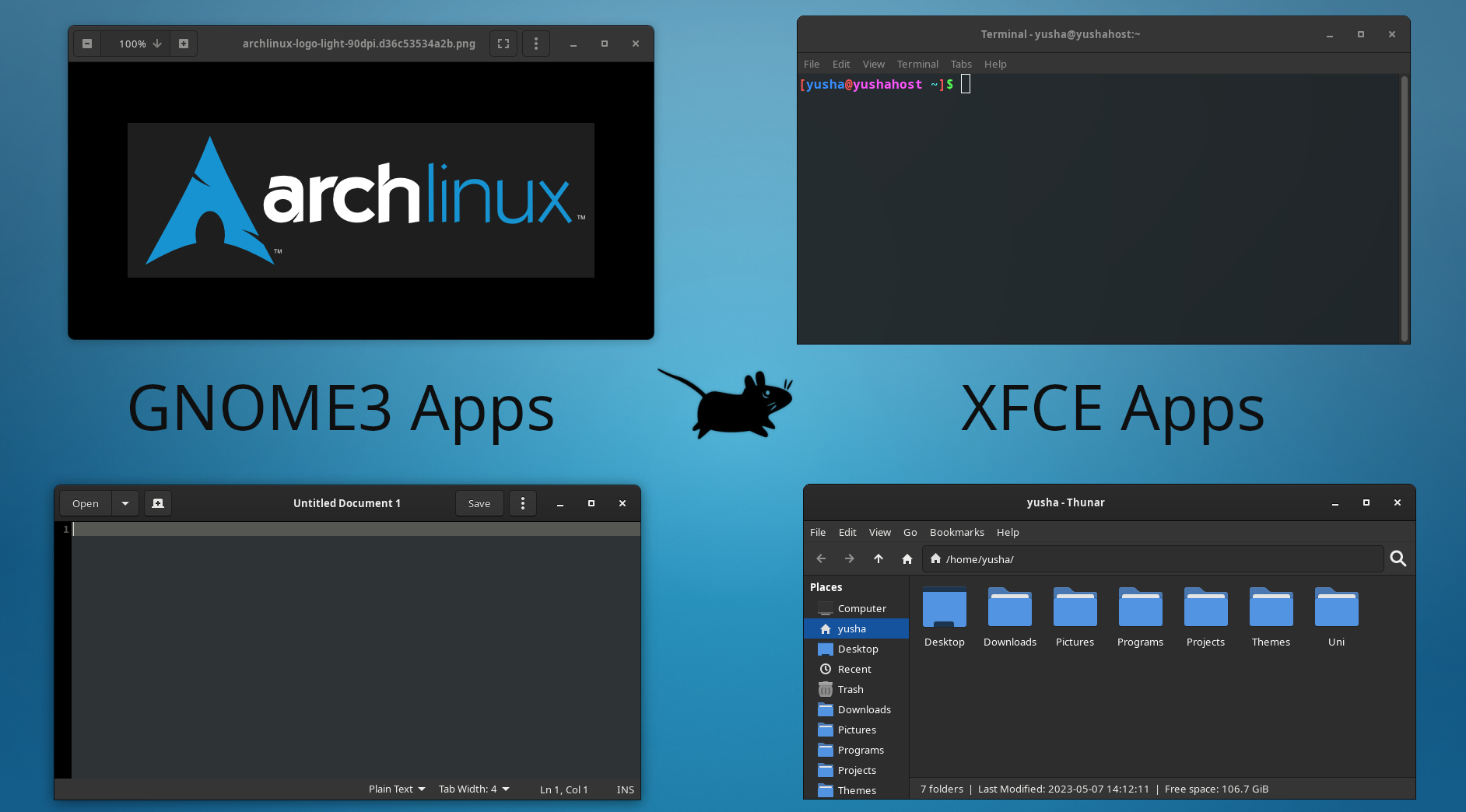Screen dimensions: 1466x812
Task: Open the image viewer three-dot menu
Action: tap(536, 44)
